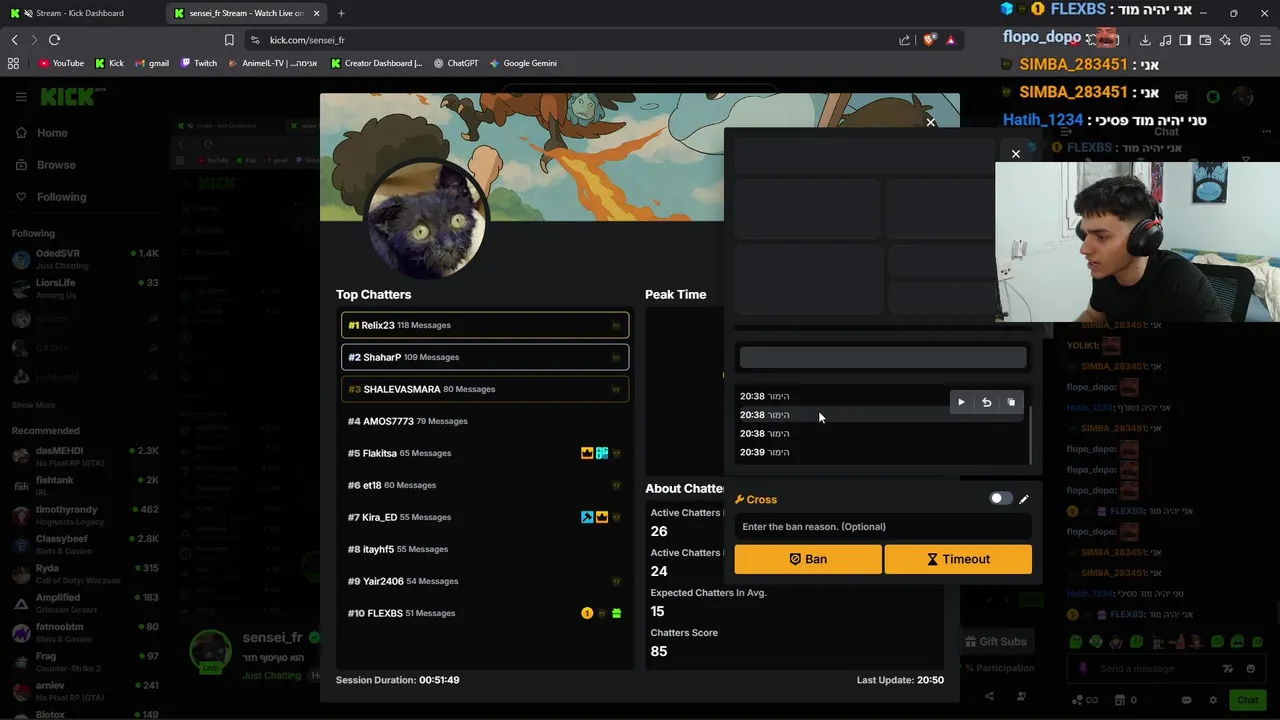
Task: Select top chatter ShaharP row
Action: 485,357
